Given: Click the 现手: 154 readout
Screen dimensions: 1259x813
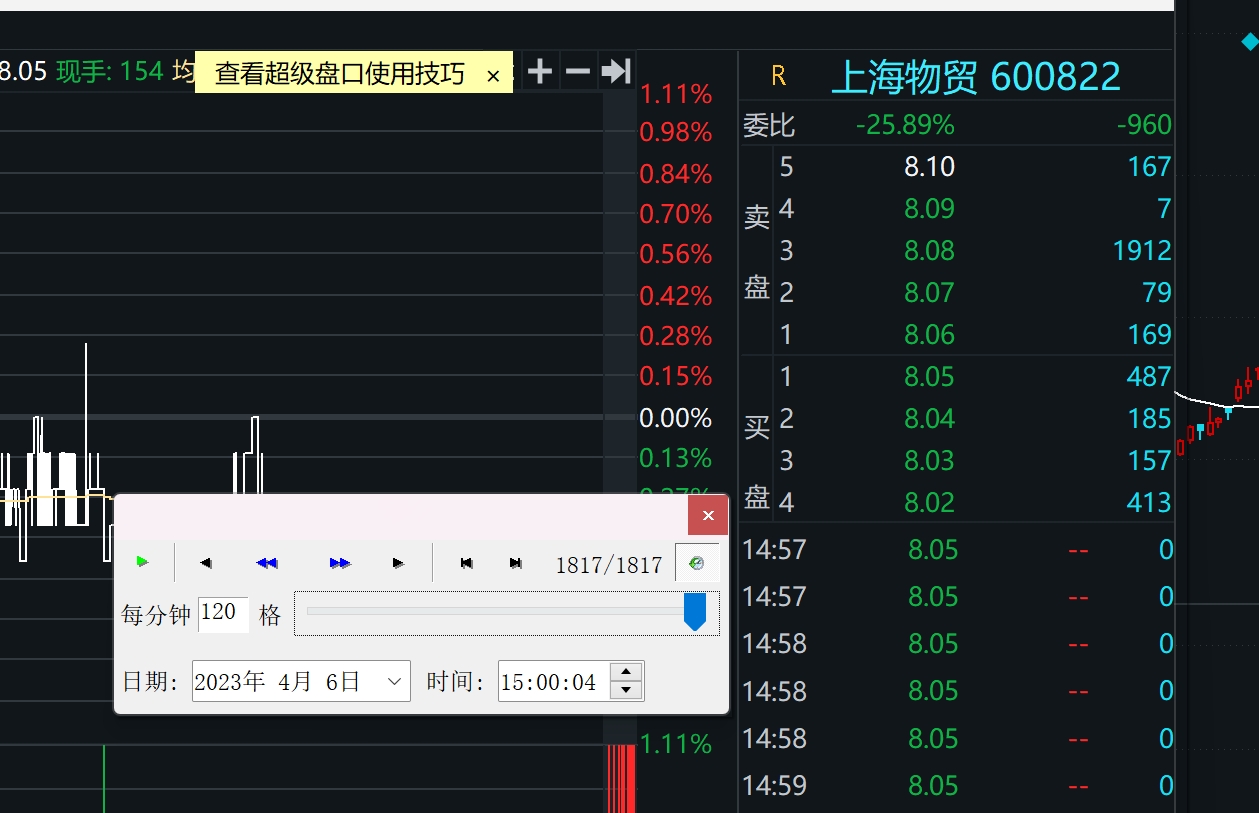Looking at the screenshot, I should pyautogui.click(x=110, y=71).
